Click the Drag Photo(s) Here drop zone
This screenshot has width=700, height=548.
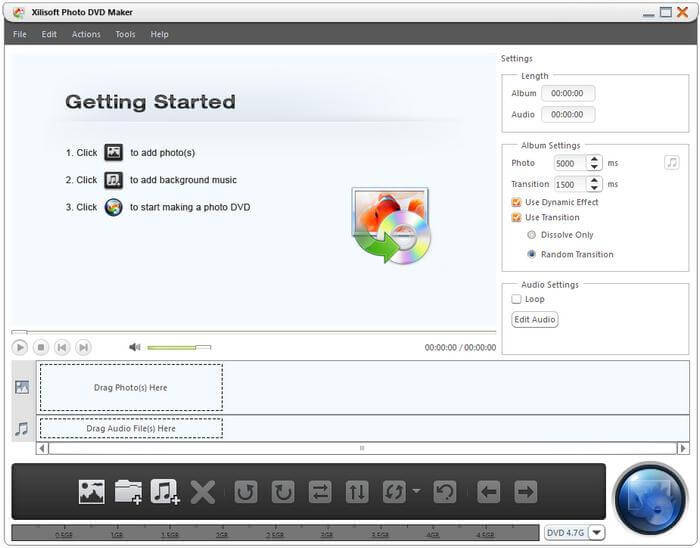pyautogui.click(x=131, y=387)
